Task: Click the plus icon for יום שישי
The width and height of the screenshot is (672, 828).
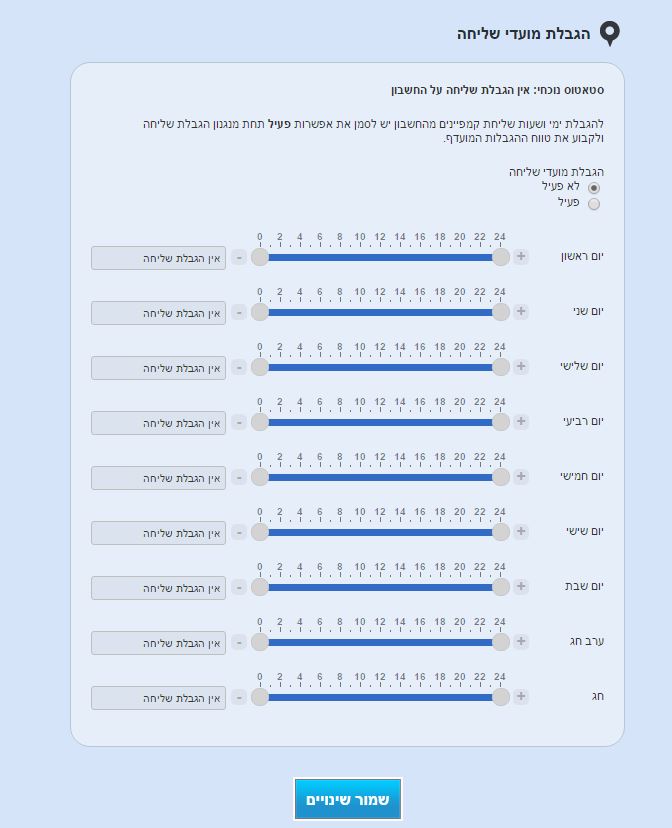Action: [x=521, y=532]
